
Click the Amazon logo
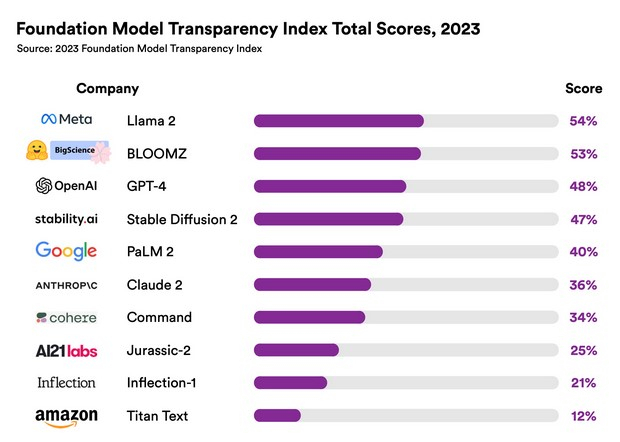pos(66,416)
